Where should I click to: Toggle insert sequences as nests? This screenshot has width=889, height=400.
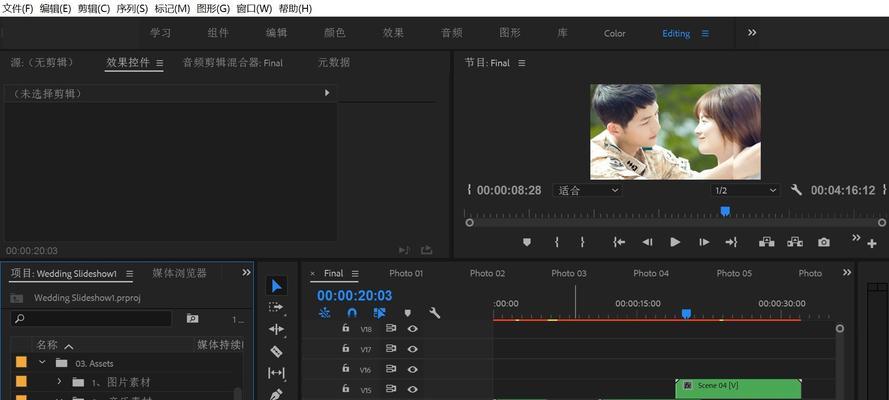324,312
